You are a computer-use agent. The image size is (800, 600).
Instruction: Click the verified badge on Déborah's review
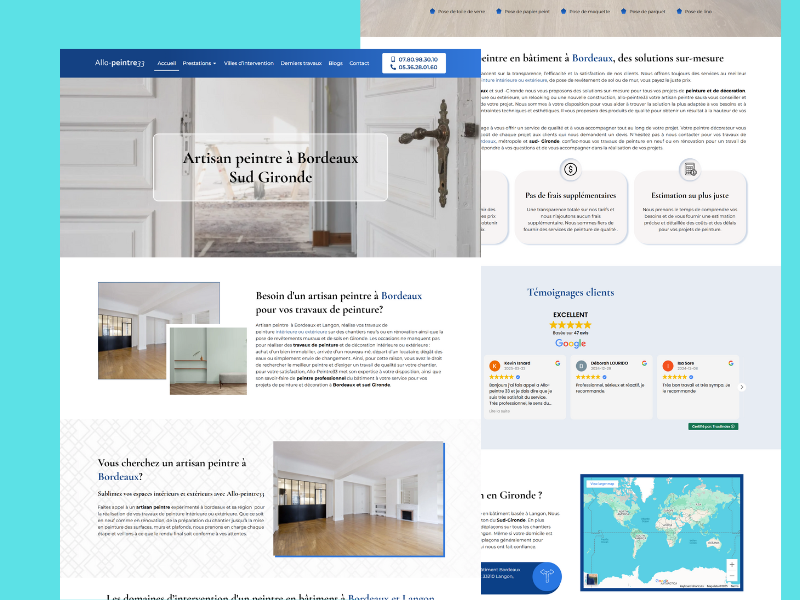pyautogui.click(x=605, y=377)
